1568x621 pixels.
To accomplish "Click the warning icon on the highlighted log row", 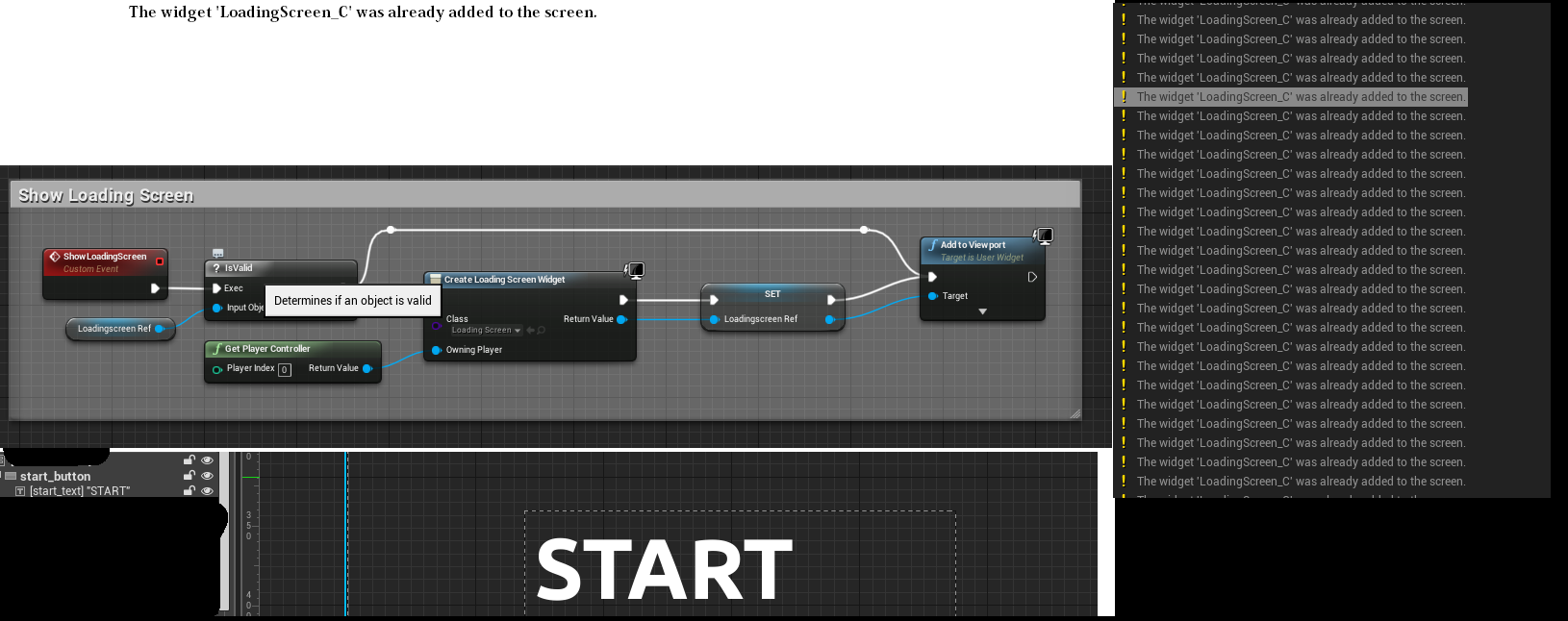I will tap(1124, 97).
